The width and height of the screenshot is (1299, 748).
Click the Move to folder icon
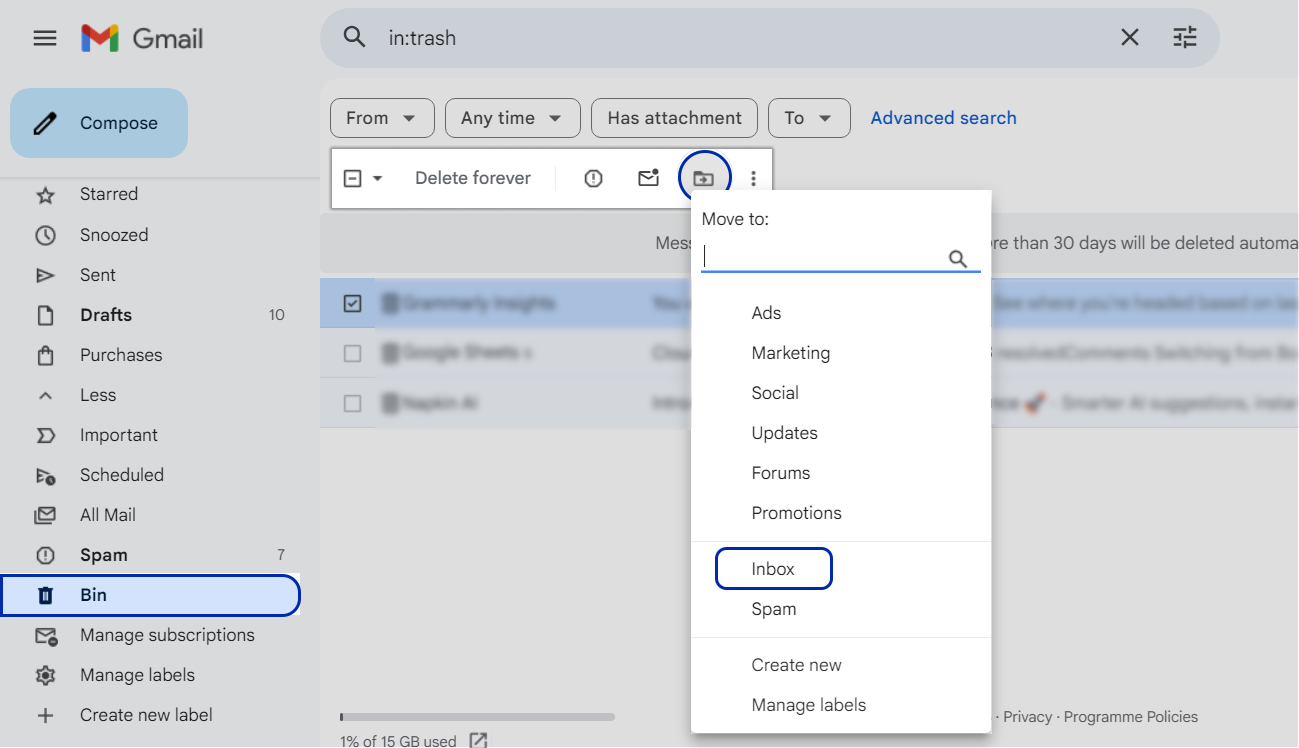click(704, 177)
